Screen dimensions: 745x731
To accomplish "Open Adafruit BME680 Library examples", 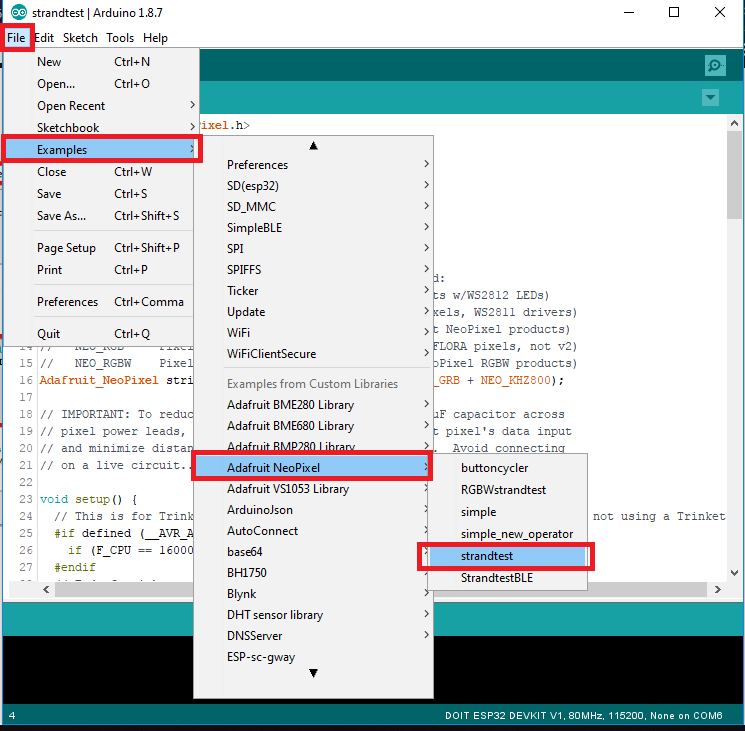I will click(313, 426).
